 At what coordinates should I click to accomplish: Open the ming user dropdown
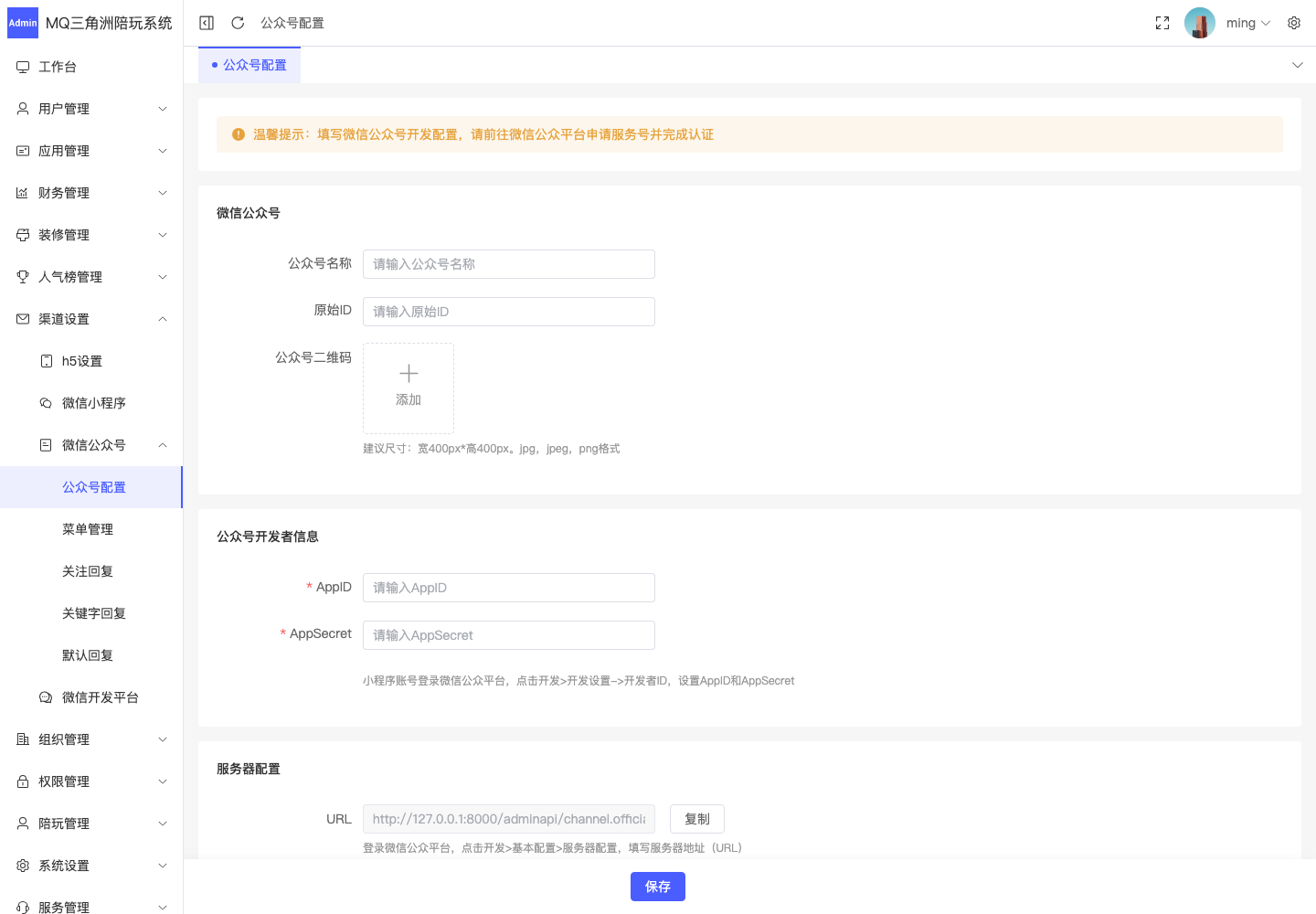[1248, 23]
